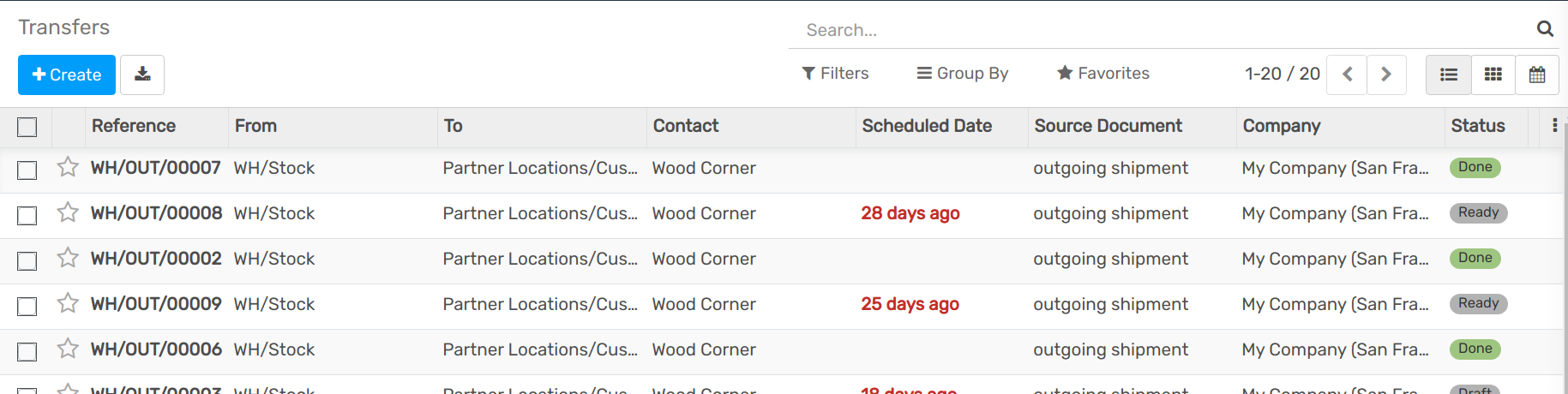Screen dimensions: 1568x394
Task: Switch to list view
Action: point(1449,75)
